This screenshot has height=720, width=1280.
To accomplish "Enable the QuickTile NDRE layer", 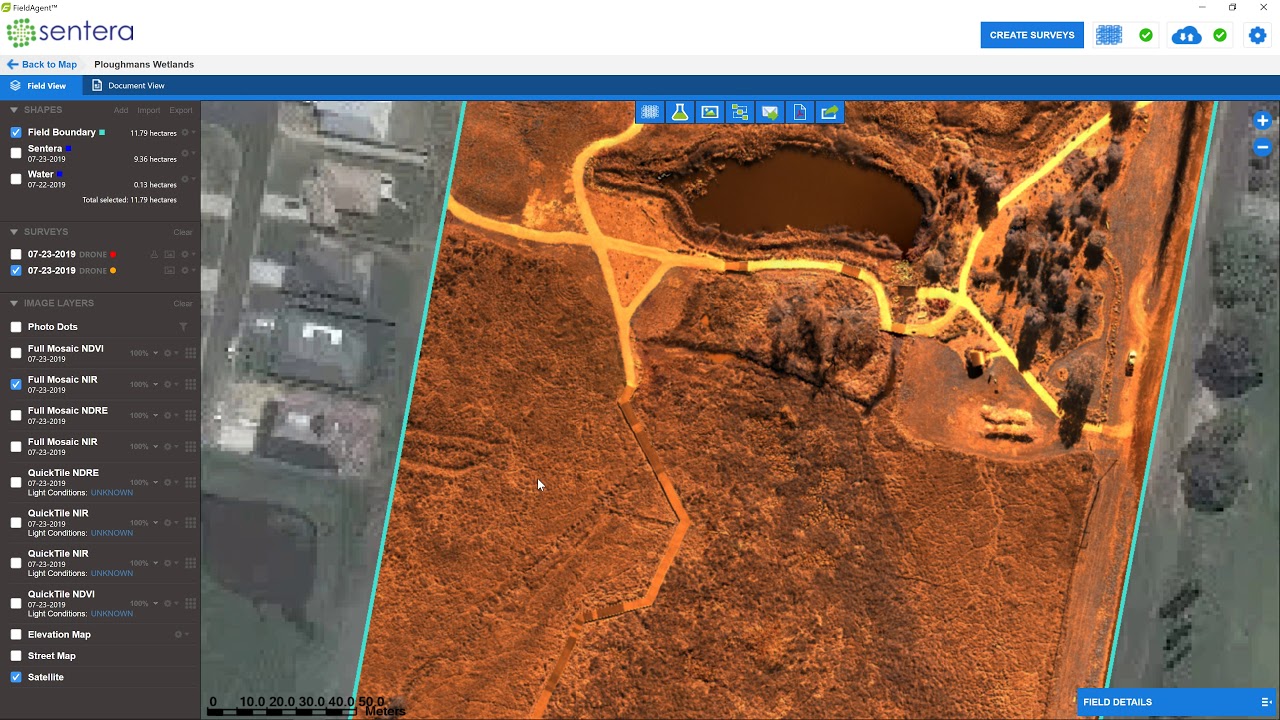I will tap(16, 482).
